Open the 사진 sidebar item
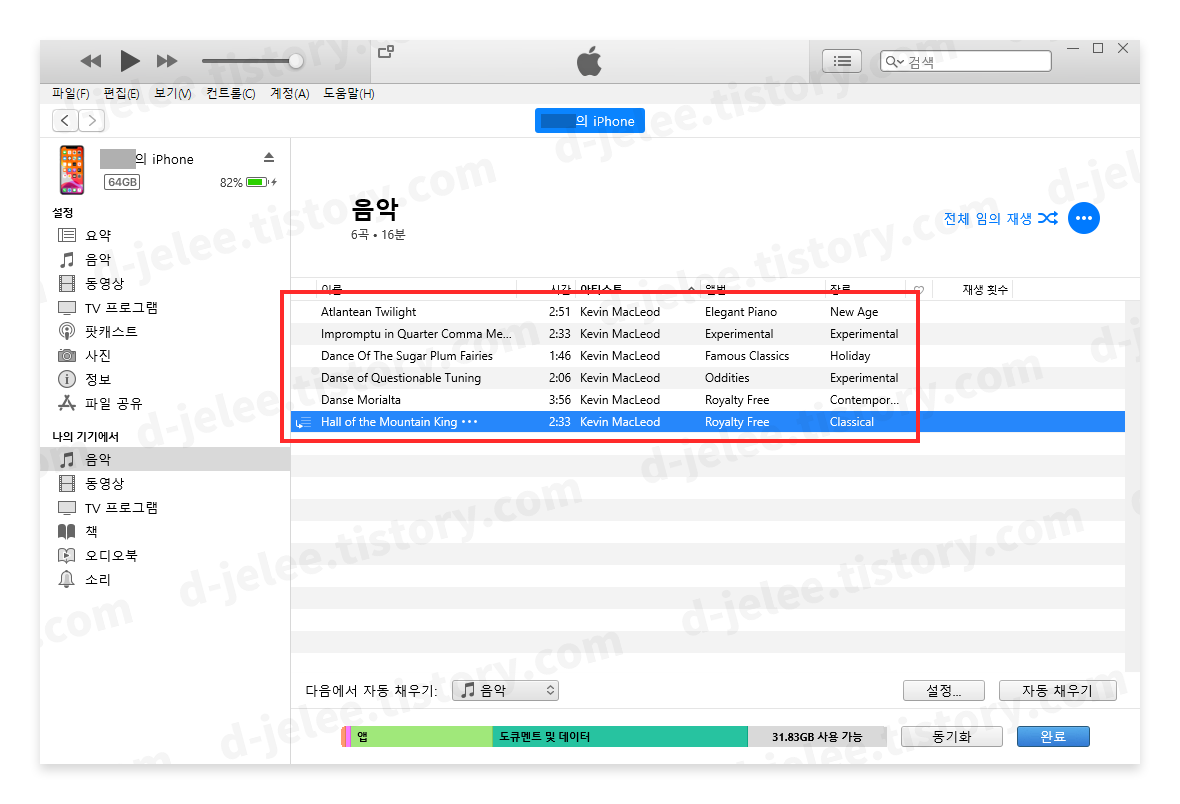 pyautogui.click(x=98, y=355)
